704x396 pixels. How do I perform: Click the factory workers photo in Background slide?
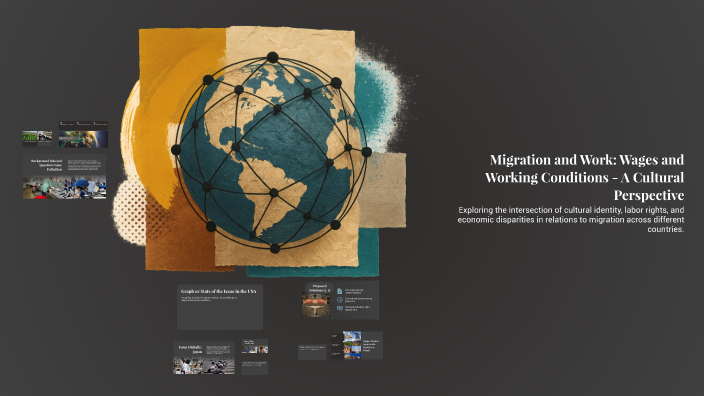pos(65,187)
